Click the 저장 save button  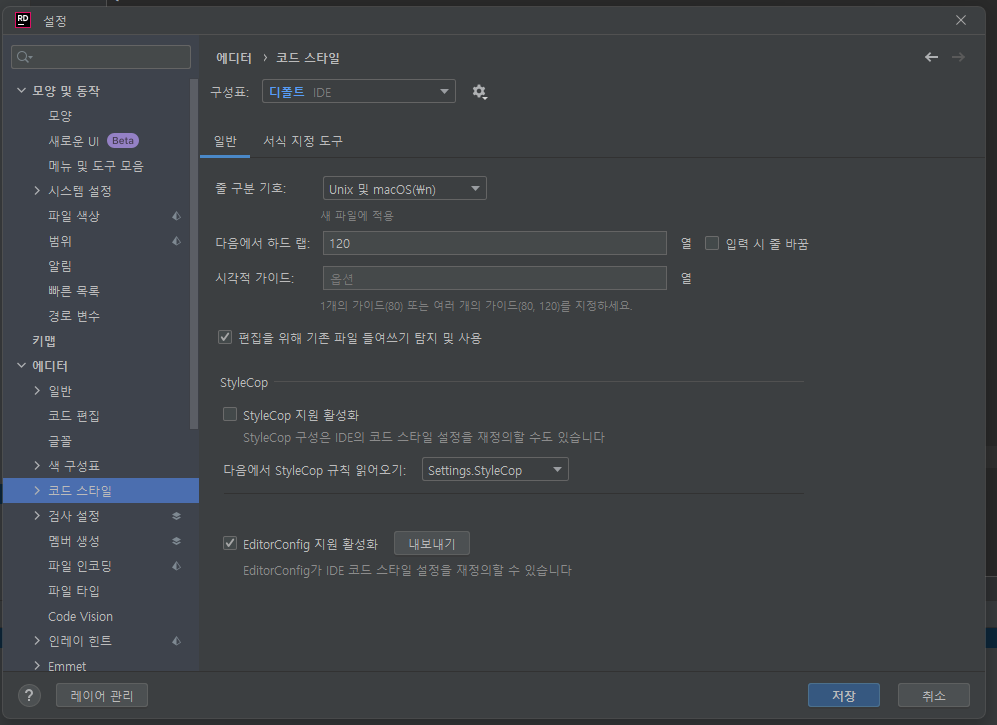(x=844, y=695)
